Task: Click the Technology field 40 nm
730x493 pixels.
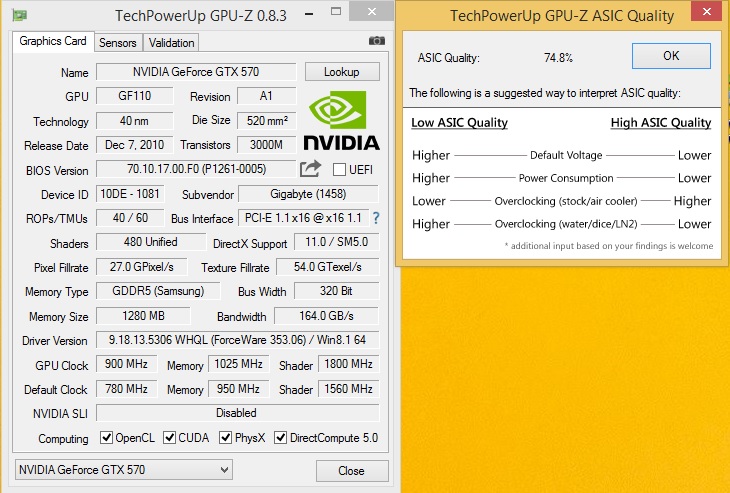Action: [x=135, y=121]
